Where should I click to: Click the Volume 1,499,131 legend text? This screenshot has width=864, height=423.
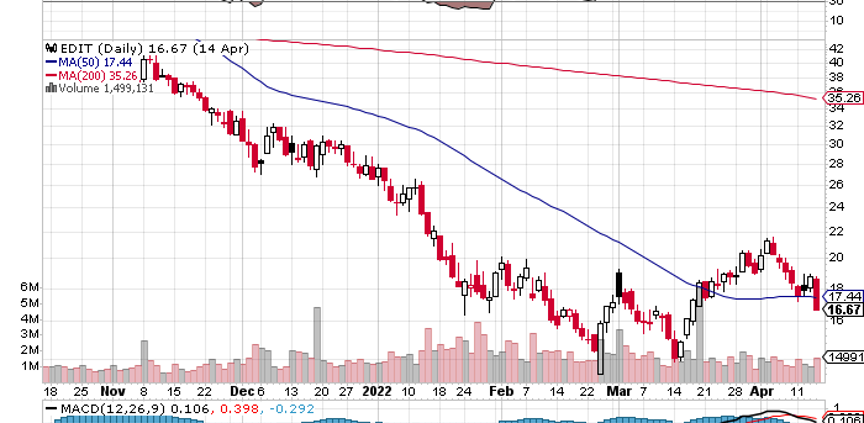(x=106, y=88)
